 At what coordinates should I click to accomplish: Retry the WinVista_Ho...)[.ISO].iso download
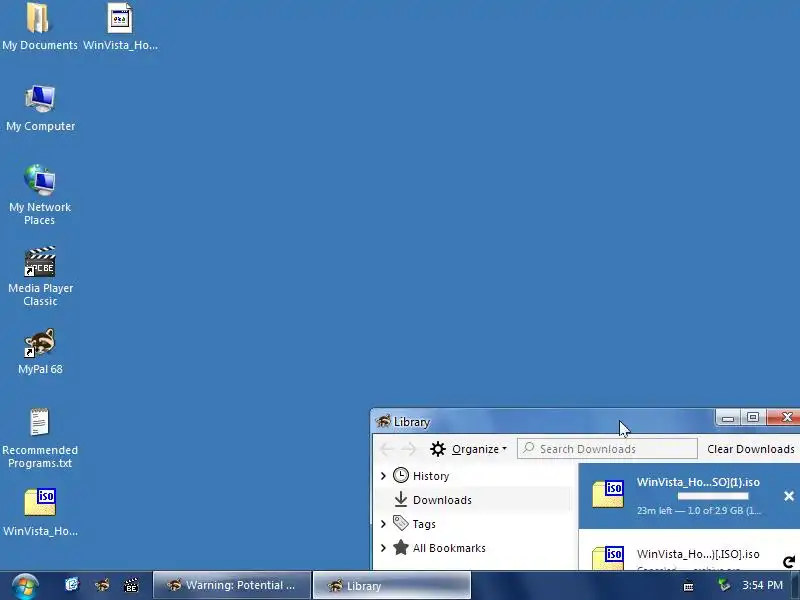789,562
